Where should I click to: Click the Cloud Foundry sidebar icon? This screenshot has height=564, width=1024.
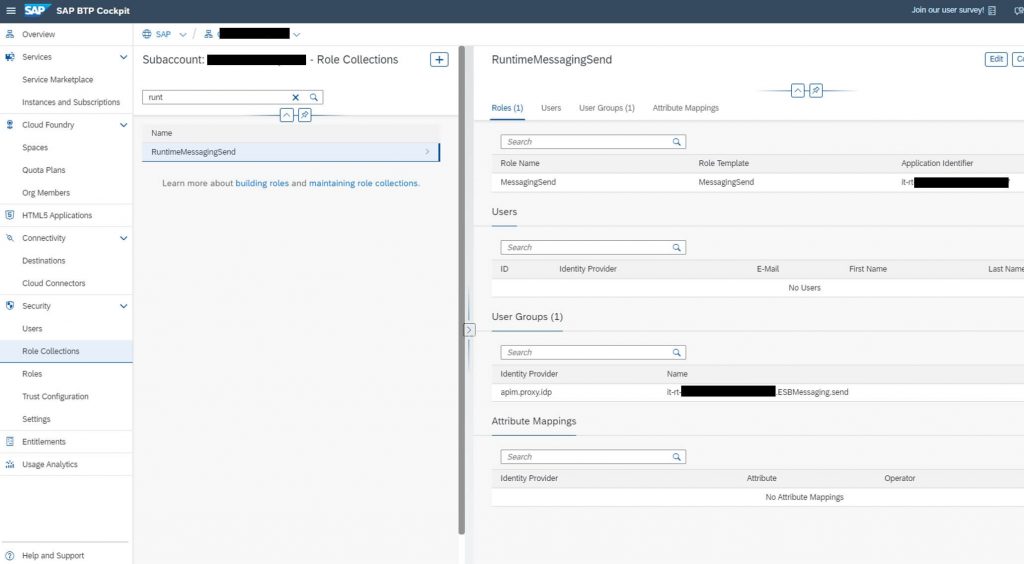coord(10,125)
